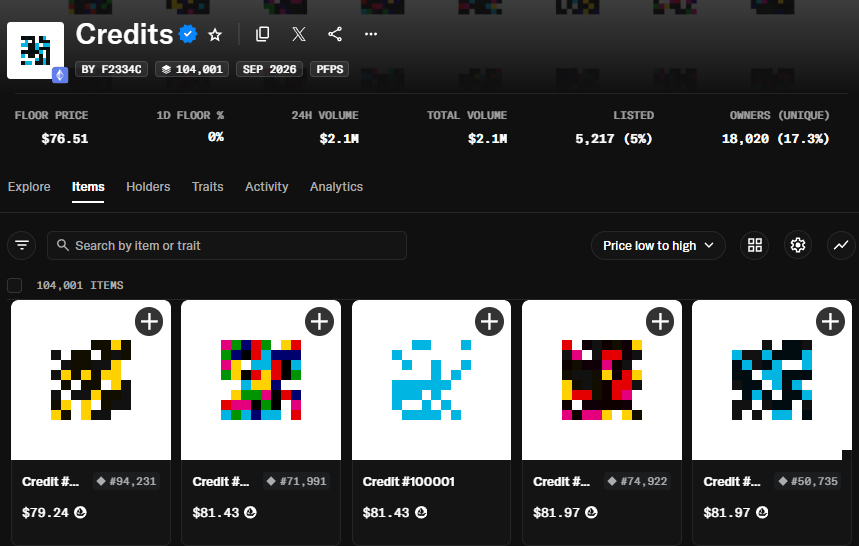Click the #50,735 rarity rank badge

click(808, 481)
